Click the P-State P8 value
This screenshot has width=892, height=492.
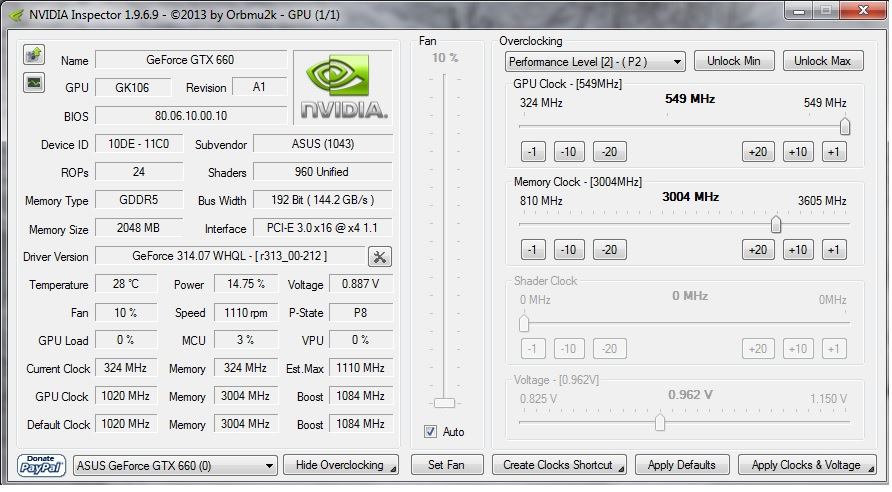(361, 312)
